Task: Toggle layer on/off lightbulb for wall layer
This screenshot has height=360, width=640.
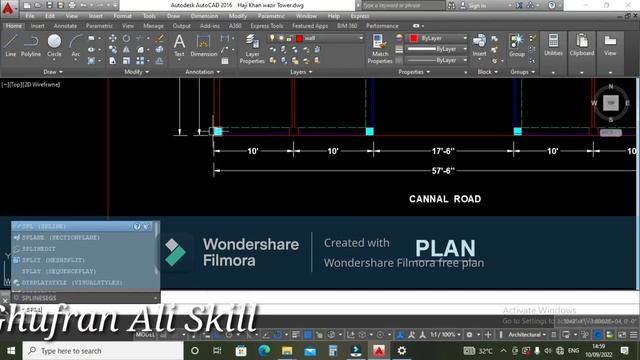Action: coord(272,38)
